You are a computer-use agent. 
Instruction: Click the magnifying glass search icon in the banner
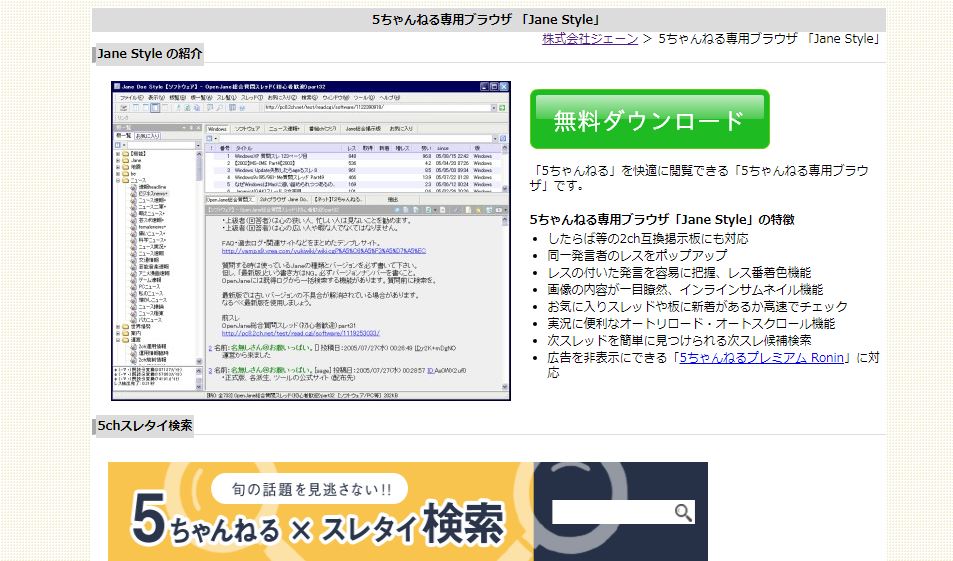pyautogui.click(x=684, y=513)
